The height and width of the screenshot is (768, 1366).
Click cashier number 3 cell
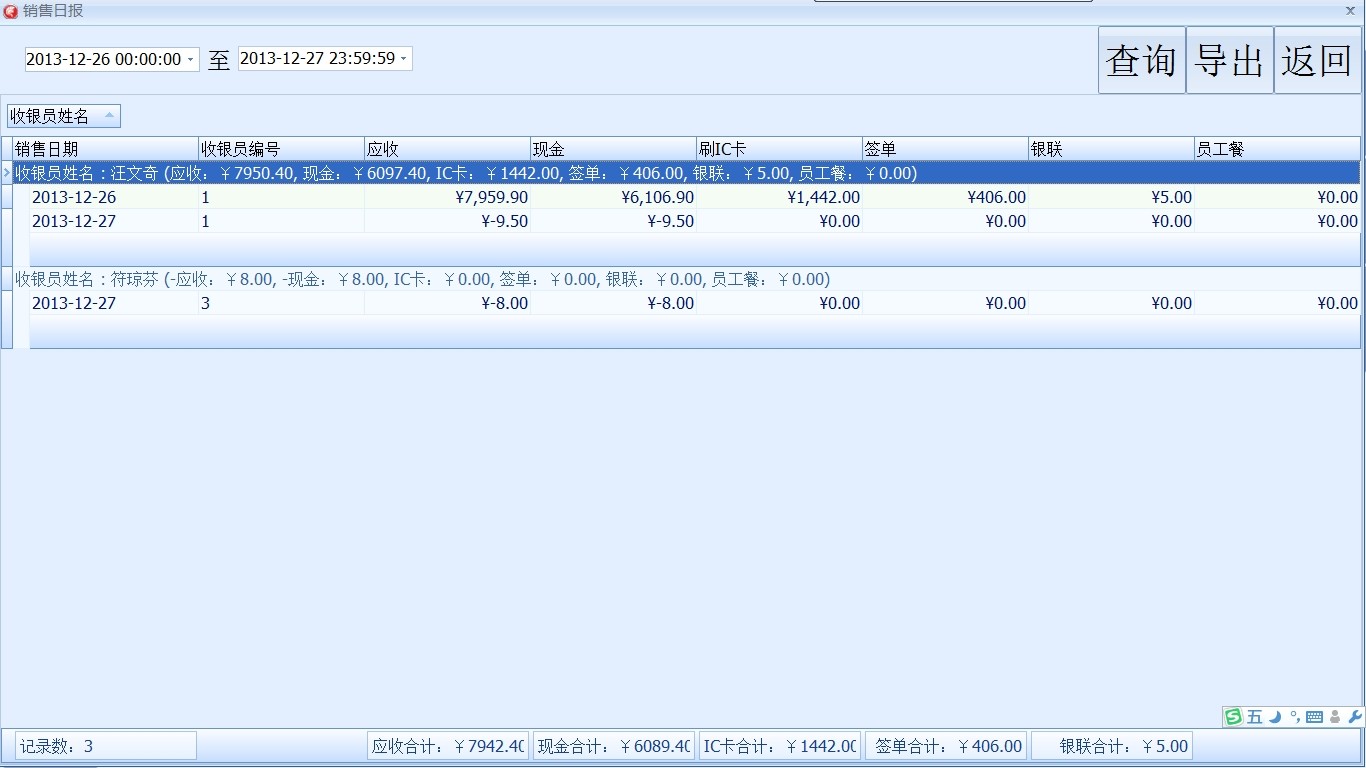tap(281, 303)
